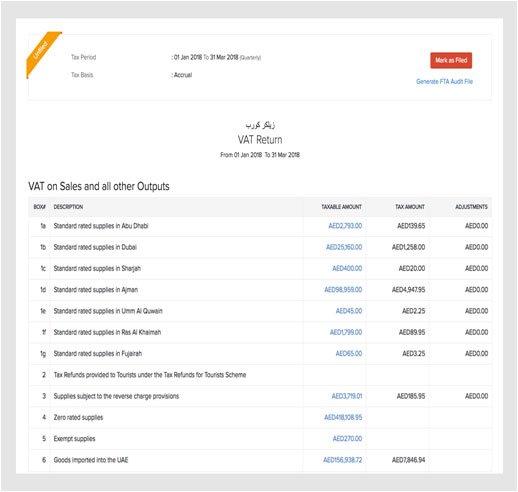This screenshot has height=492, width=518.
Task: Select text 'Standard rated supplies in Sharjah'
Action: pos(97,269)
